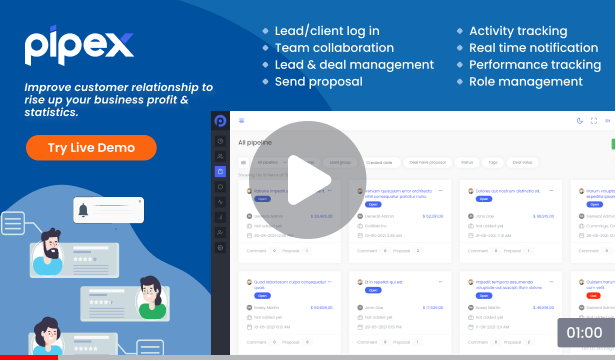Switch to list view toggle beside All pipeline

tap(243, 162)
